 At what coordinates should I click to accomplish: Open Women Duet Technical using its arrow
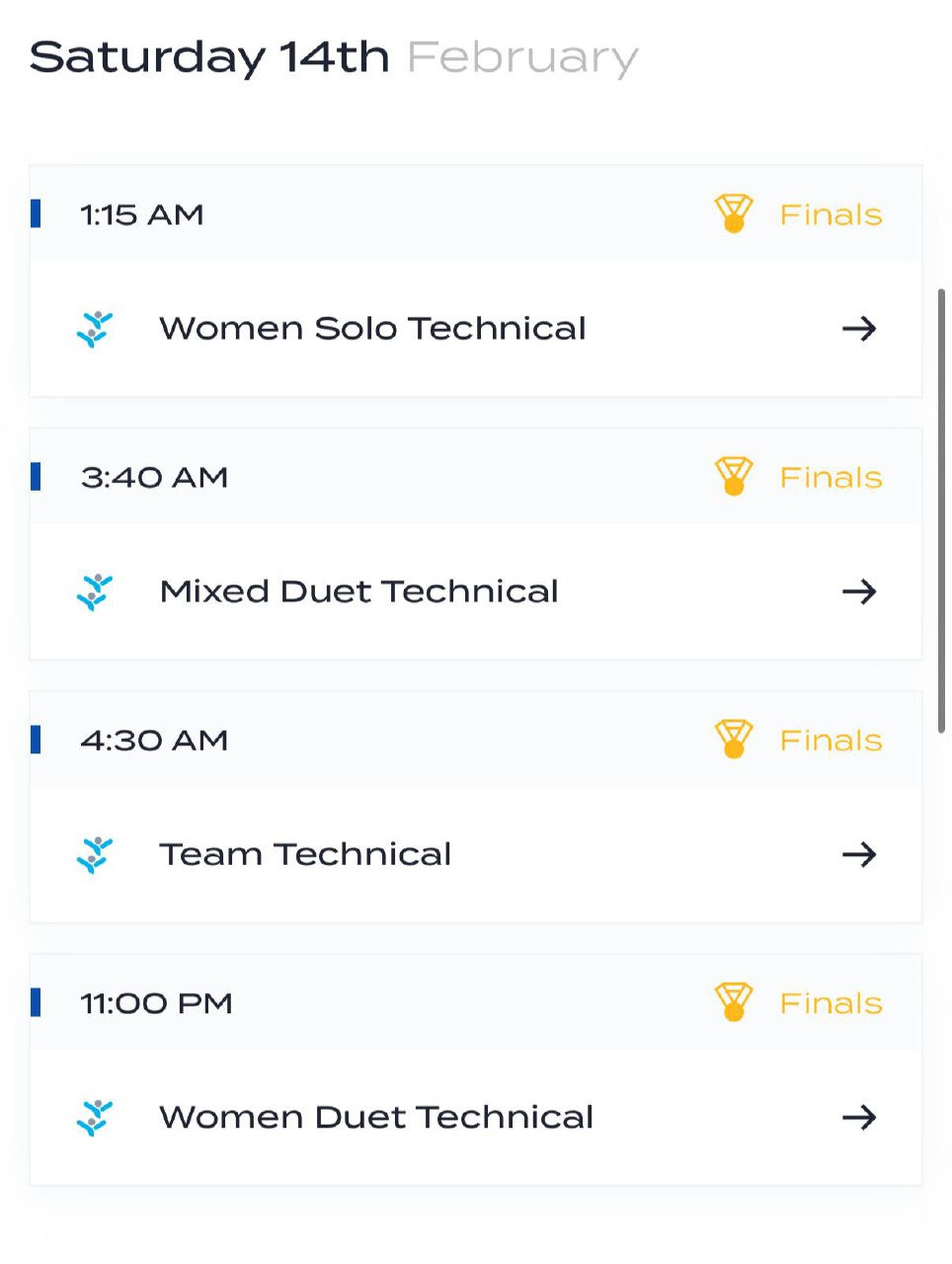[x=859, y=1117]
